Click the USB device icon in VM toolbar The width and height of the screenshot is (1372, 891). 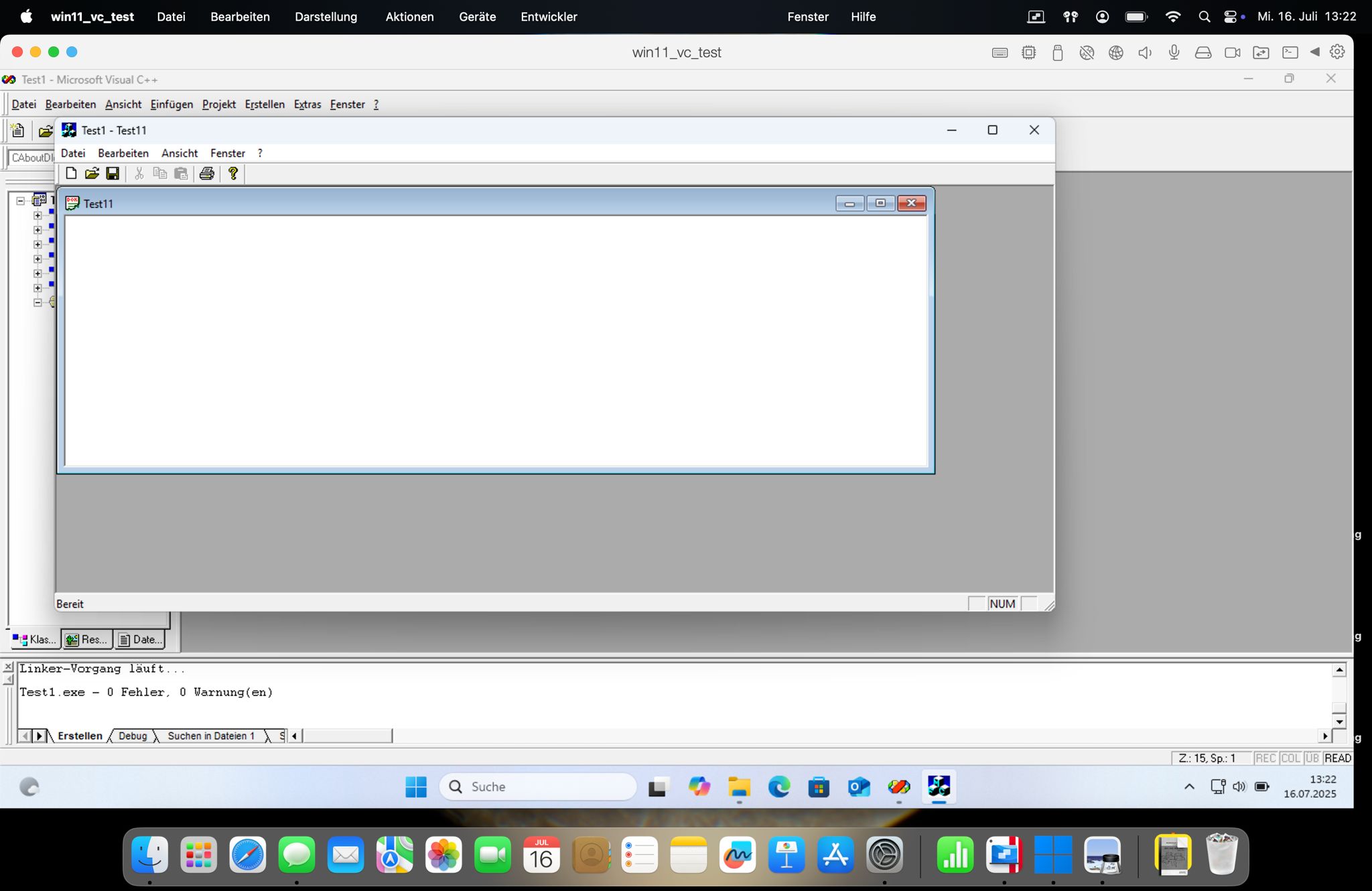(1058, 52)
